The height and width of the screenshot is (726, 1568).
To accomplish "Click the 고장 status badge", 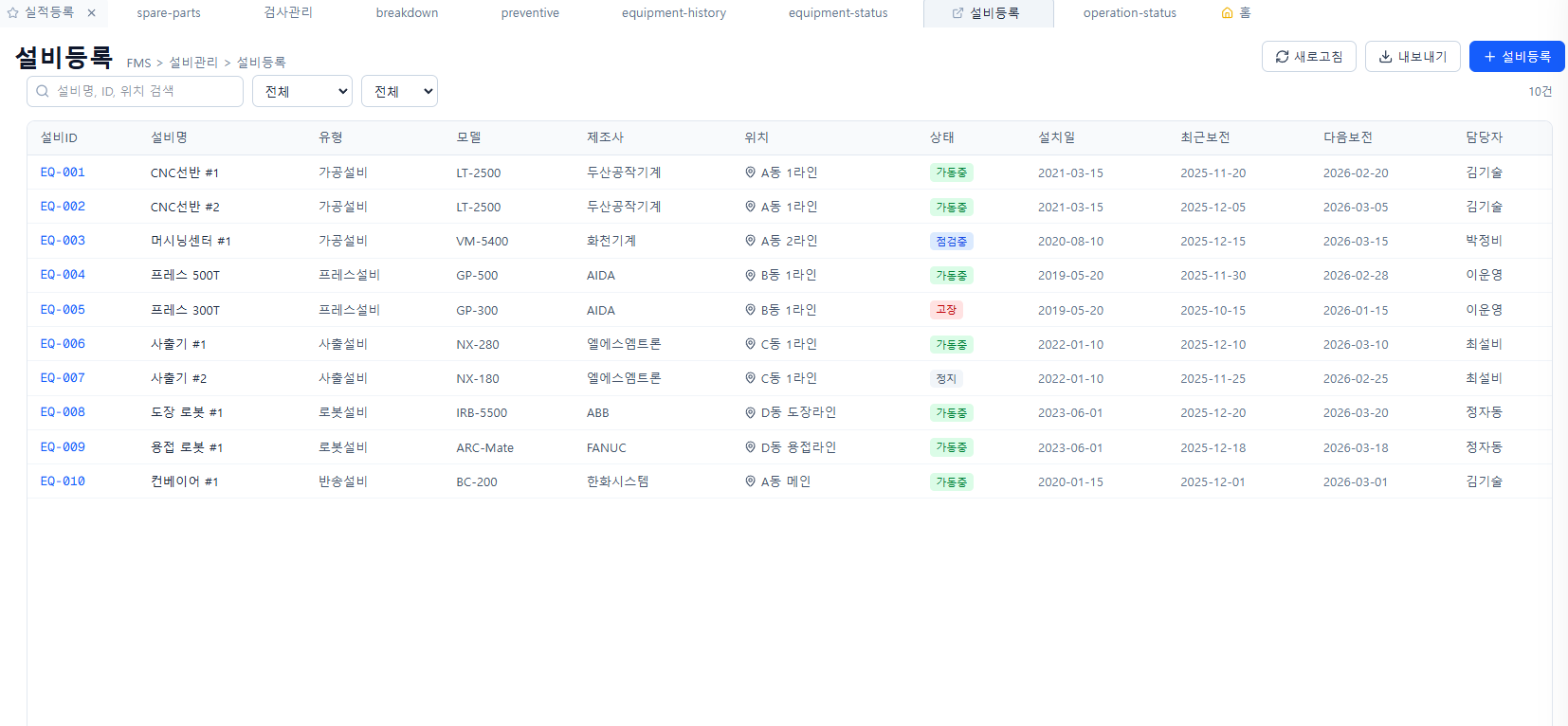I will (x=946, y=310).
